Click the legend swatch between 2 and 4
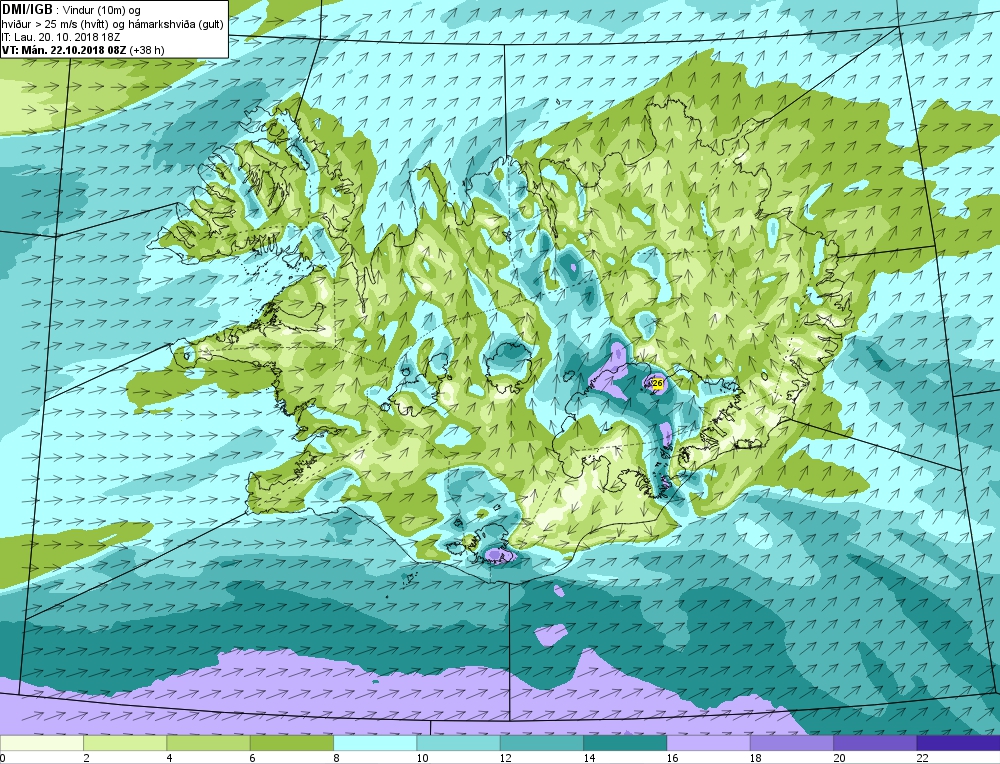Screen dimensions: 1000x764 (x=125, y=743)
